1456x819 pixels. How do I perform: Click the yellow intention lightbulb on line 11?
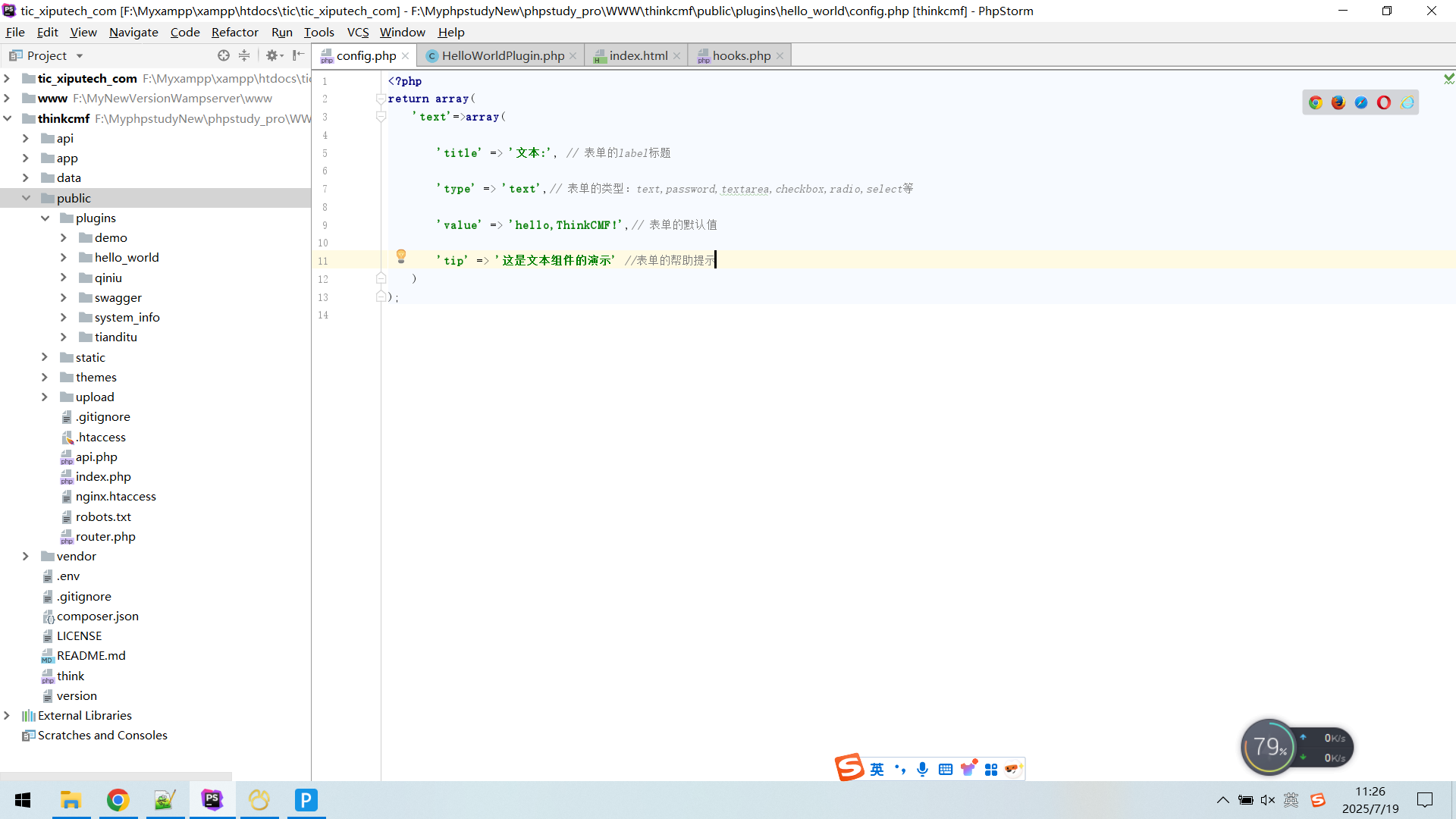pyautogui.click(x=401, y=256)
